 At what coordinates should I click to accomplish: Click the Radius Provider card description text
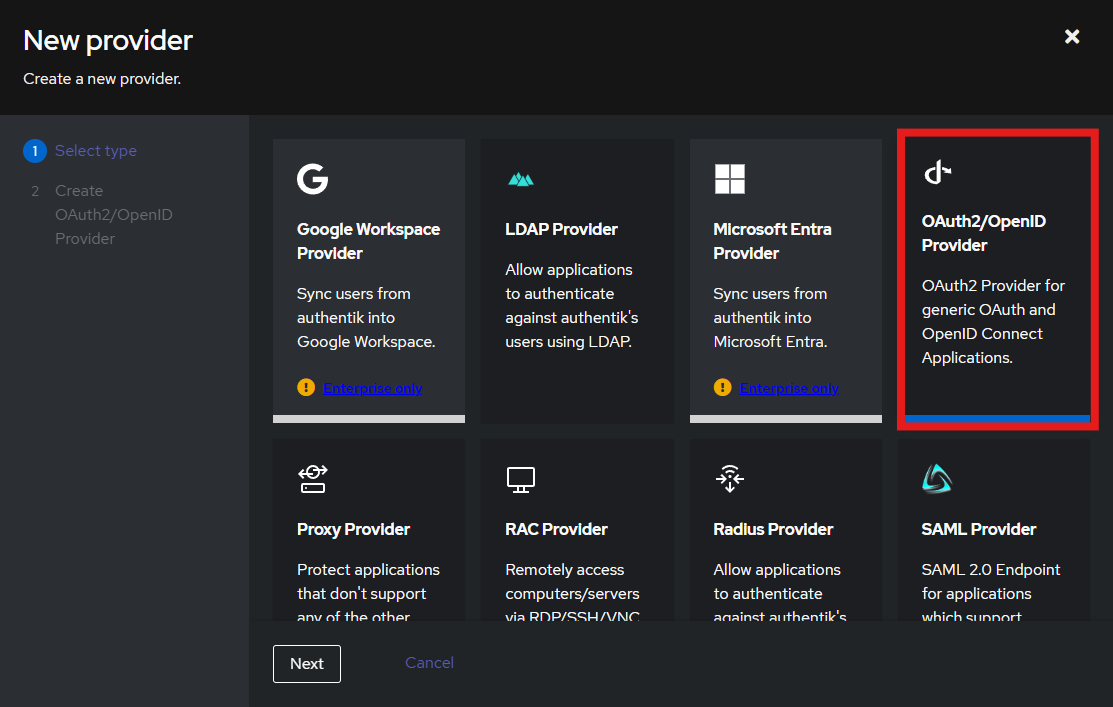pyautogui.click(x=780, y=591)
